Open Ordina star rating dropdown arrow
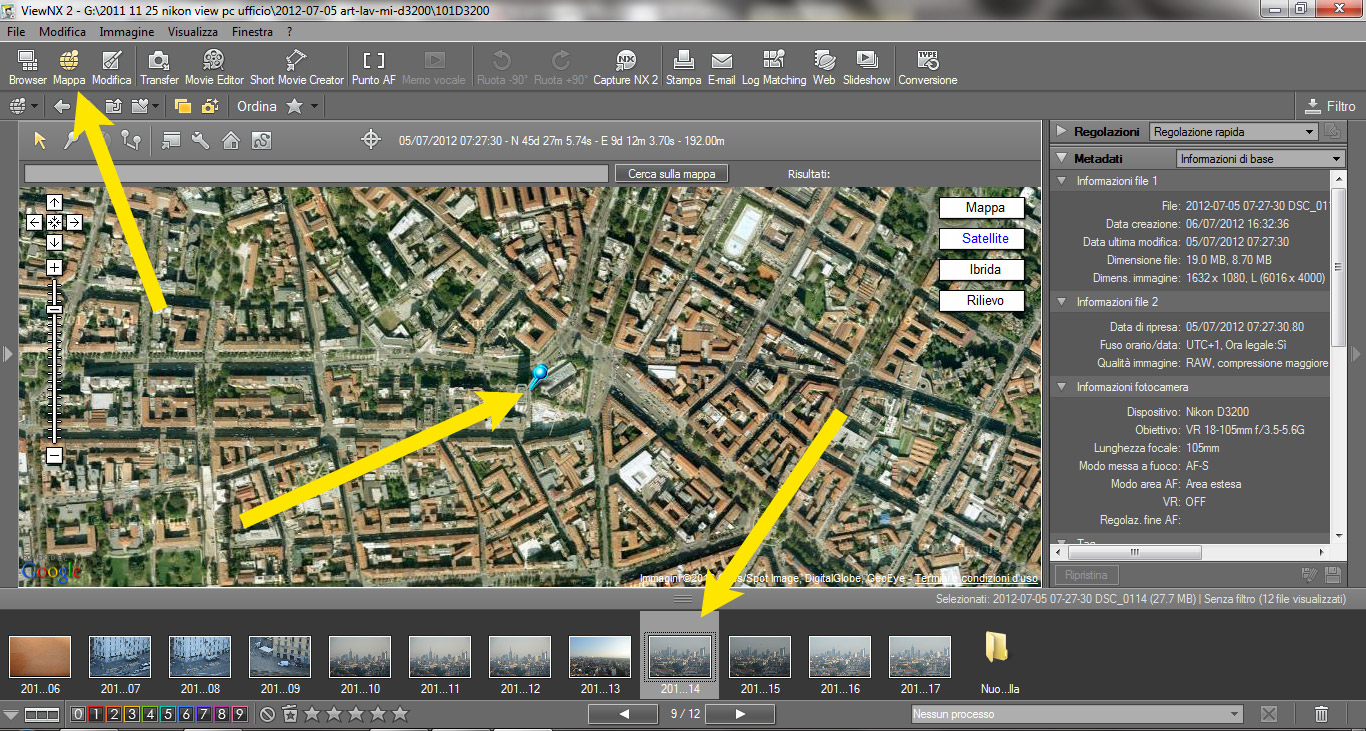 (x=314, y=106)
